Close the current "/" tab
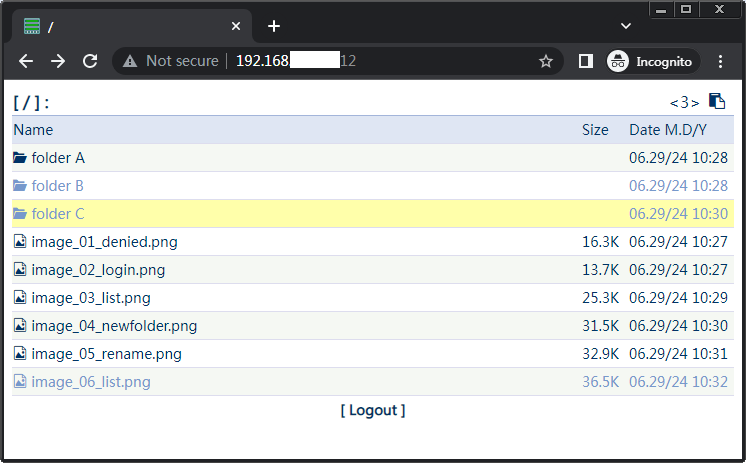This screenshot has width=746, height=463. point(236,27)
